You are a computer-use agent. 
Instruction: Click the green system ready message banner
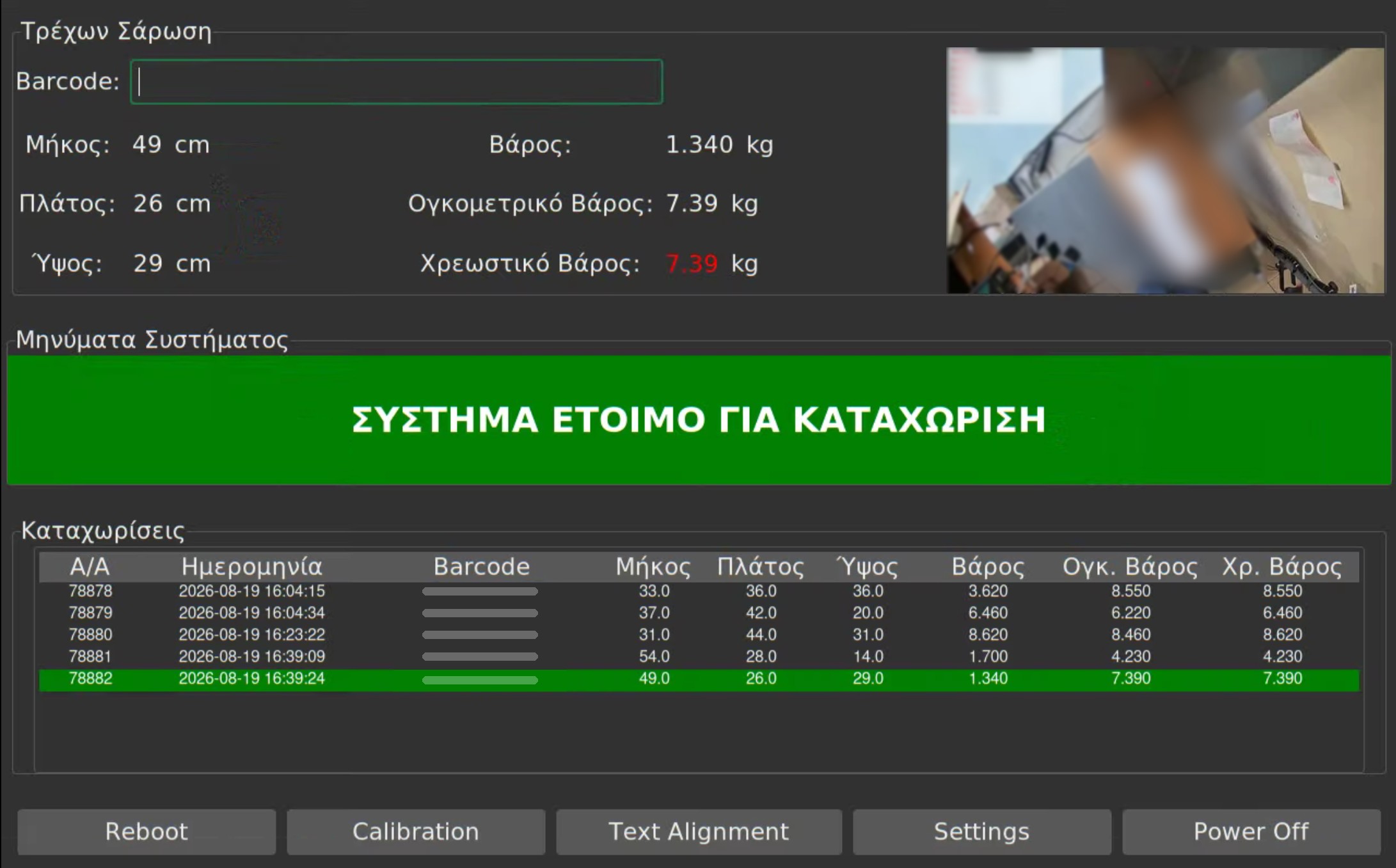pos(699,420)
